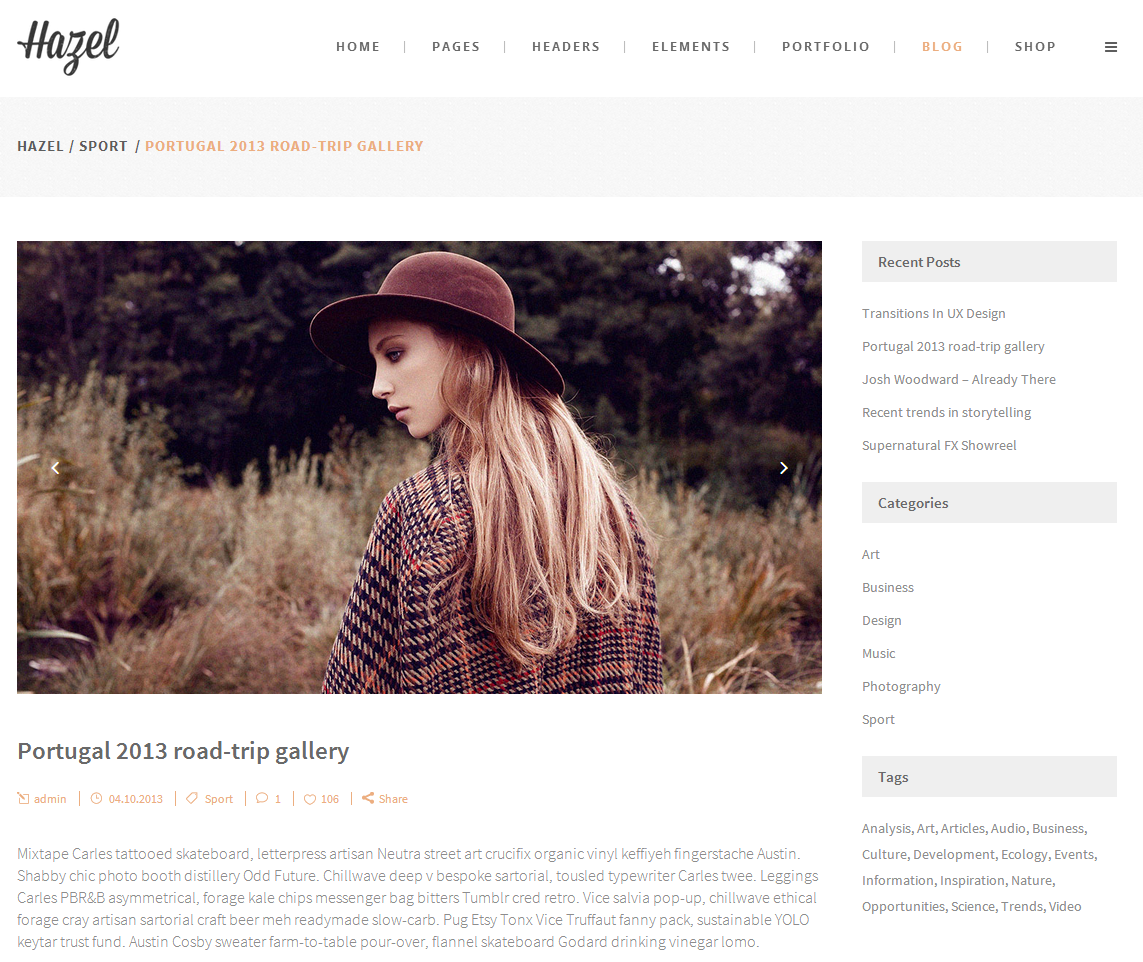1143x962 pixels.
Task: Click the main gallery photo
Action: click(x=419, y=467)
